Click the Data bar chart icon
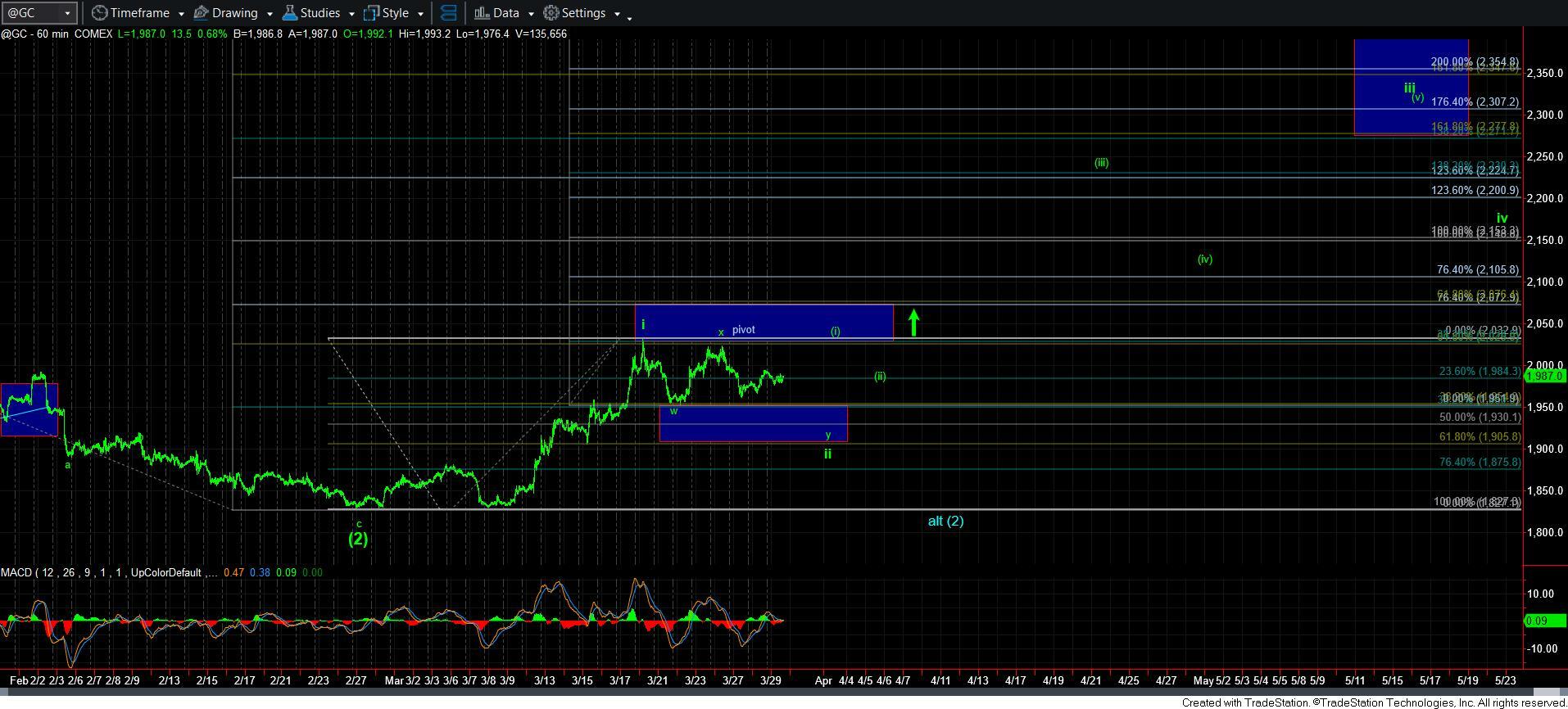Viewport: 1568px width, 709px height. pyautogui.click(x=482, y=13)
